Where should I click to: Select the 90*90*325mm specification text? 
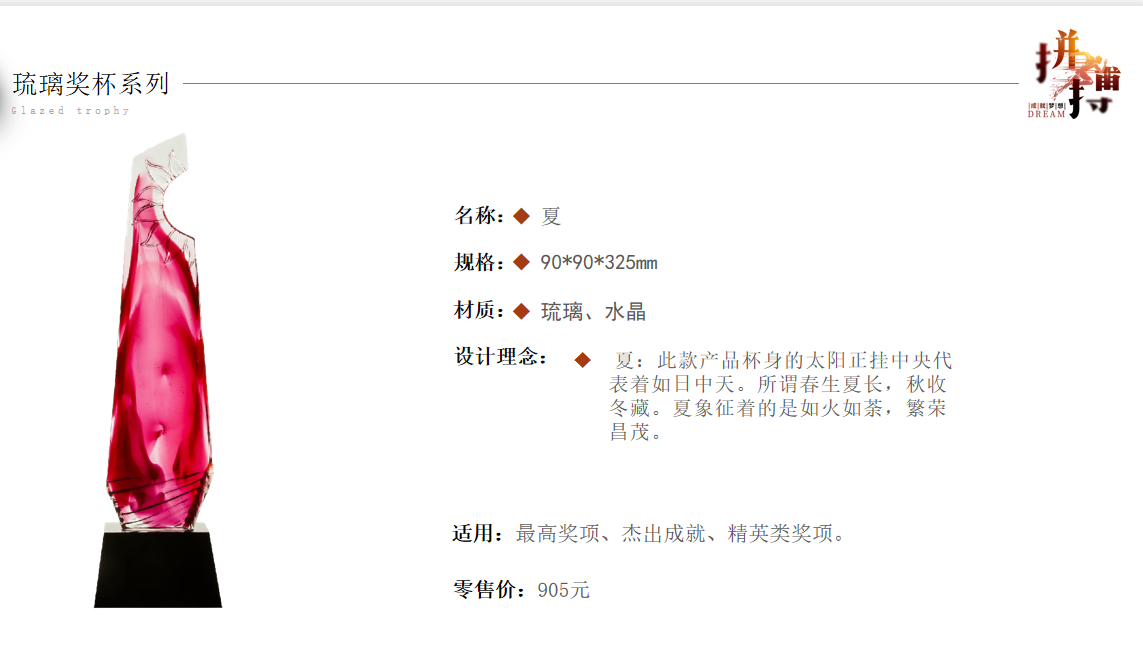pos(599,262)
